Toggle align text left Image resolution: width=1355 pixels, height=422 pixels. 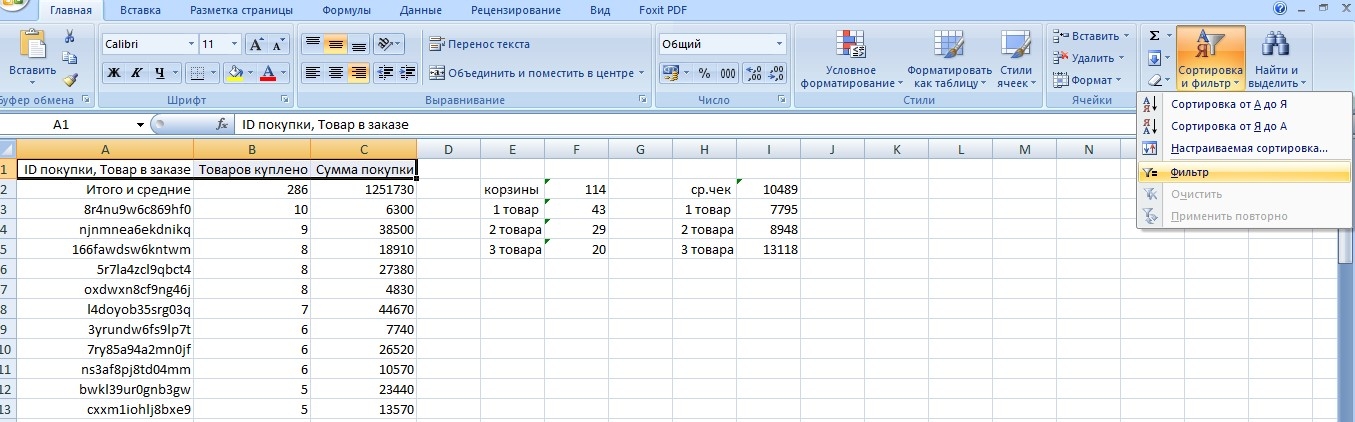(312, 73)
